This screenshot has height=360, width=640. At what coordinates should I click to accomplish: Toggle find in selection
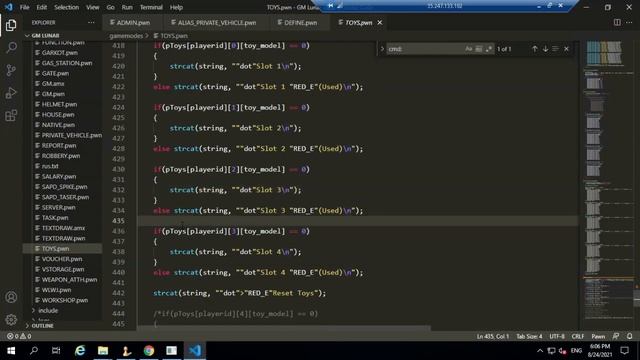pyautogui.click(x=556, y=49)
